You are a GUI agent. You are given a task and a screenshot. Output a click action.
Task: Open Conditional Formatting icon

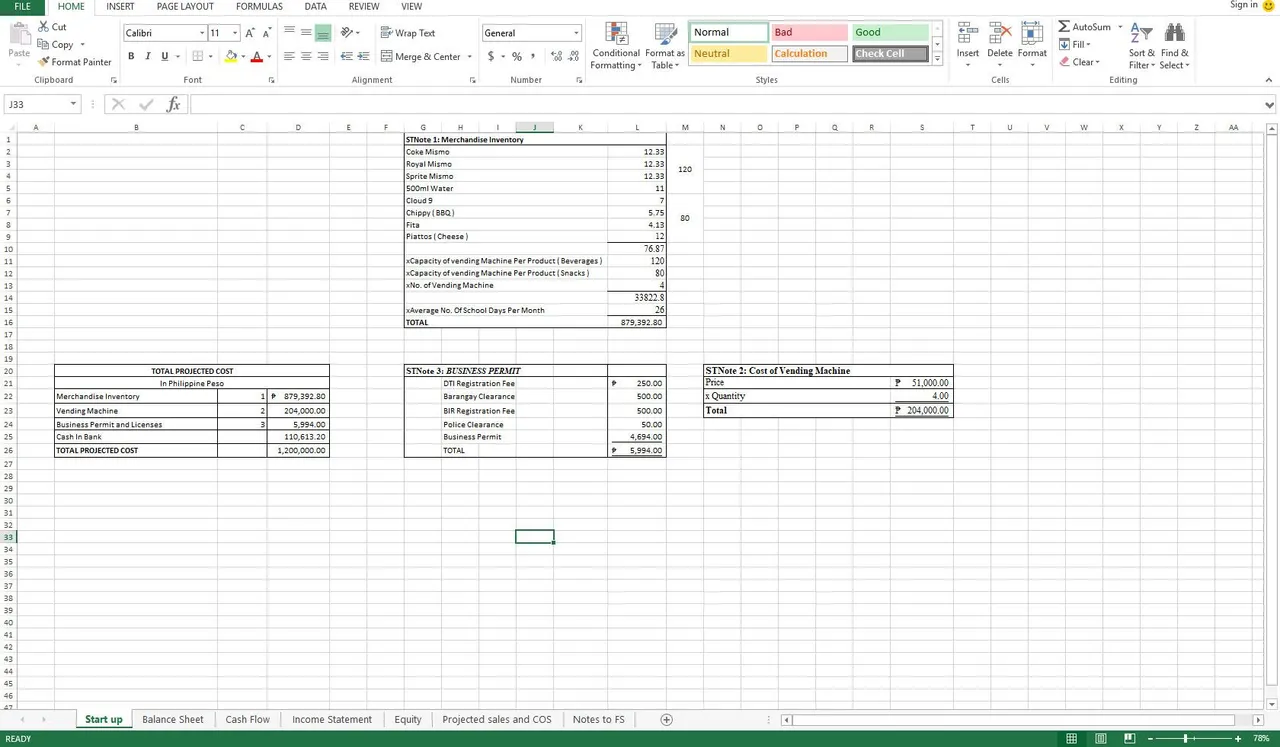pyautogui.click(x=616, y=33)
